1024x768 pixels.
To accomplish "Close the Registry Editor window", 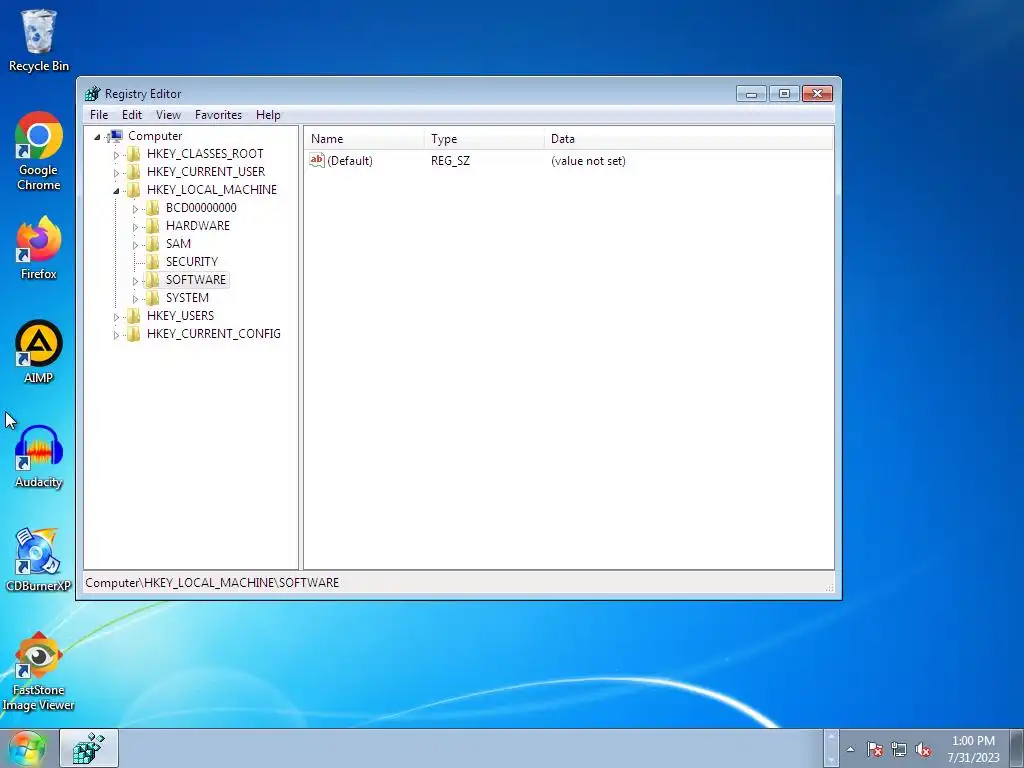I will (817, 93).
